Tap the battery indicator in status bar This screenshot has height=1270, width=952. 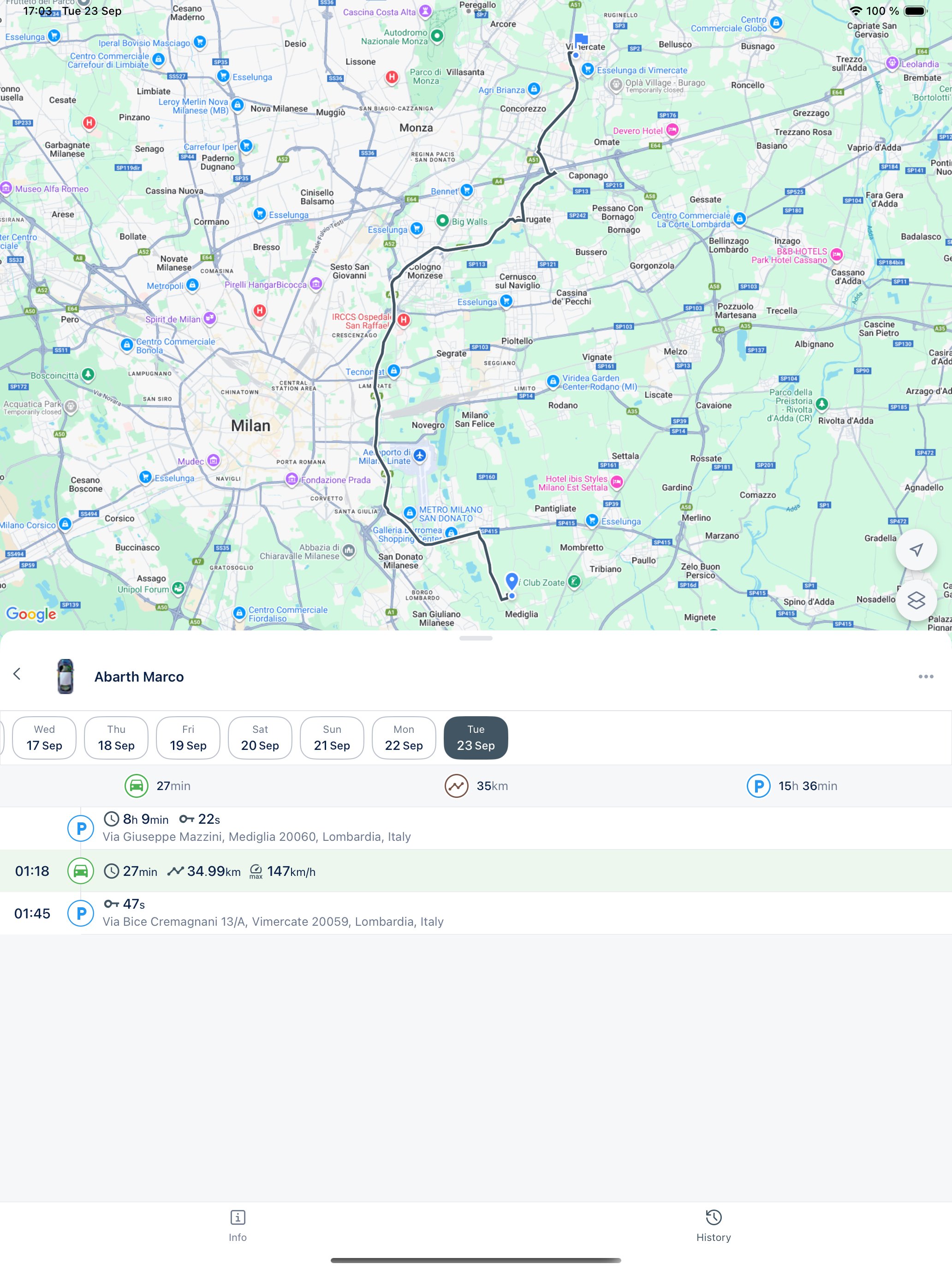point(915,11)
